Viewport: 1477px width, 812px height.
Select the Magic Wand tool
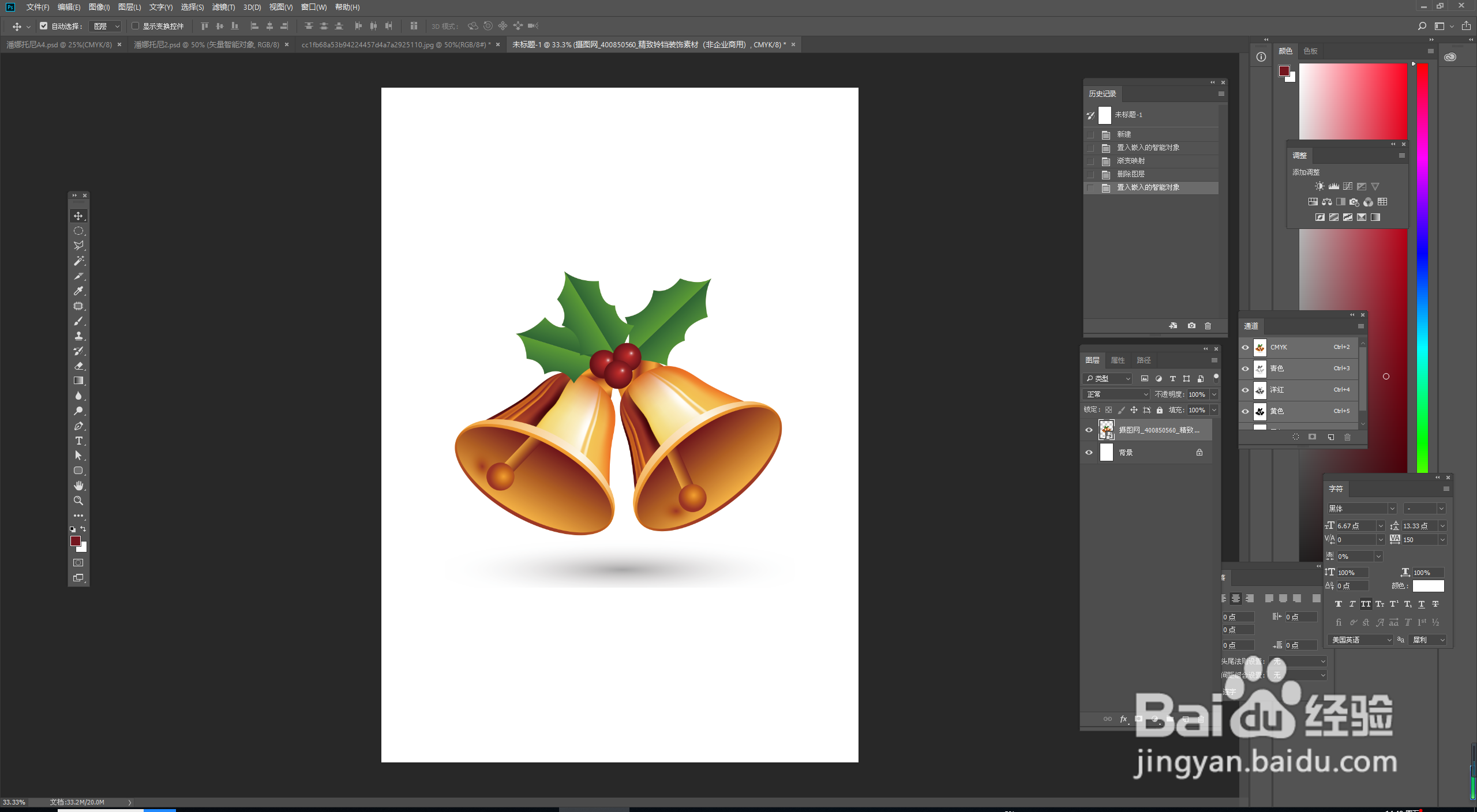[x=78, y=261]
